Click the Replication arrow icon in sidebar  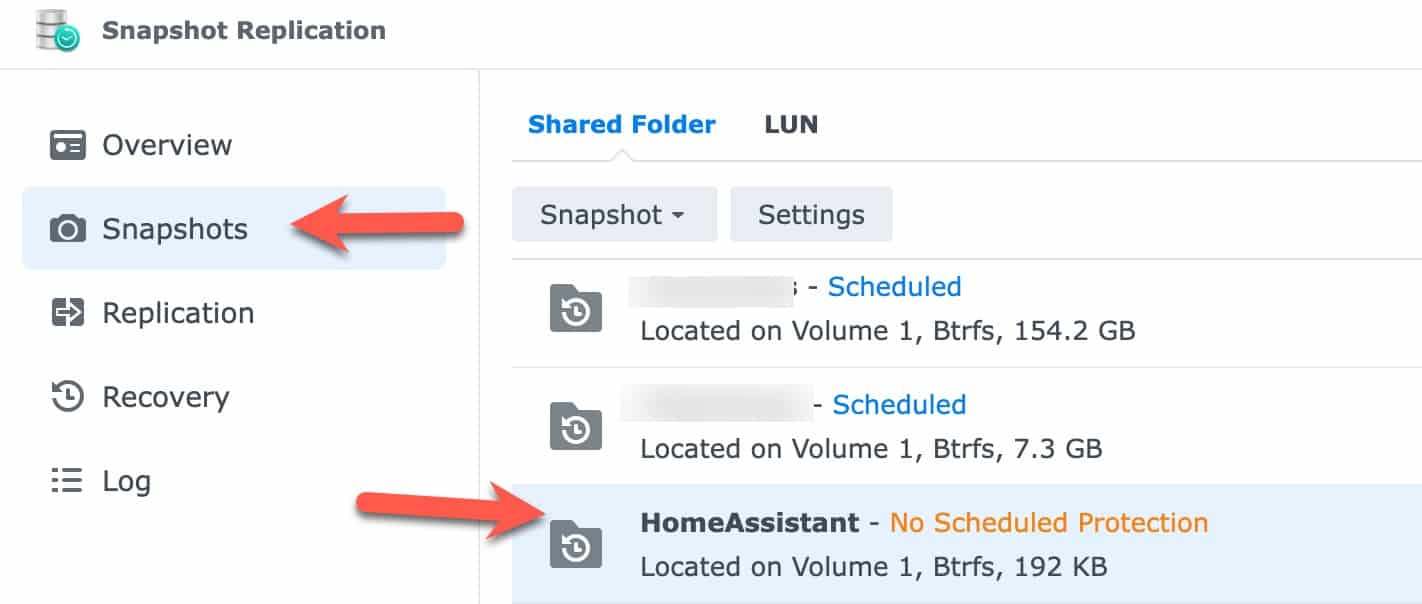tap(68, 313)
